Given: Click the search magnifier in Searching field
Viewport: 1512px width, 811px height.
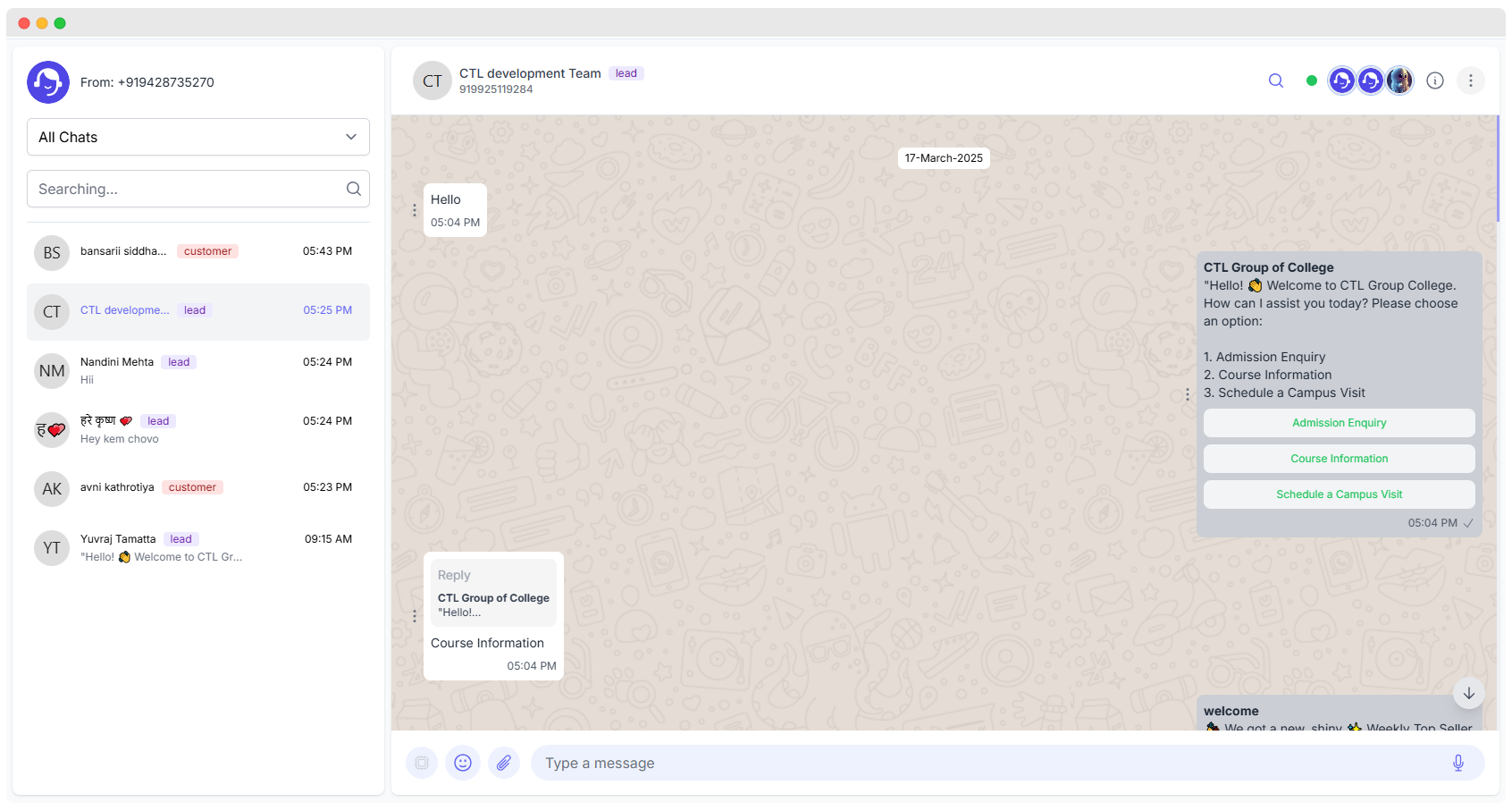Looking at the screenshot, I should 354,189.
